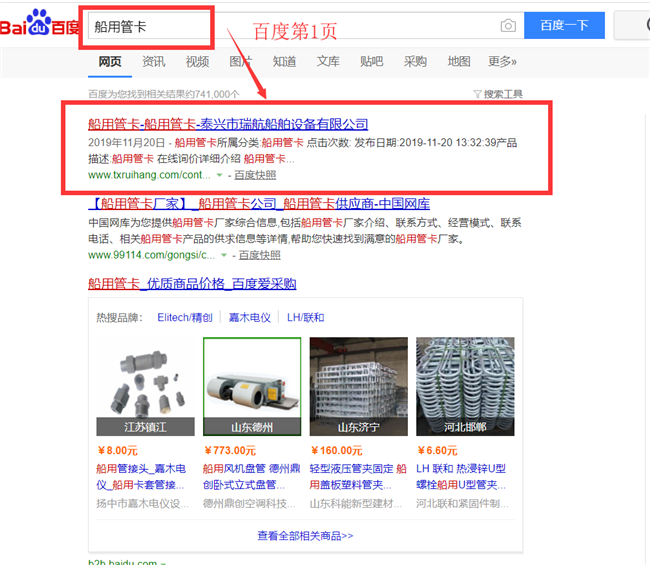Image resolution: width=650 pixels, height=565 pixels.
Task: Select the Elitech/精创 brand link
Action: click(x=185, y=318)
